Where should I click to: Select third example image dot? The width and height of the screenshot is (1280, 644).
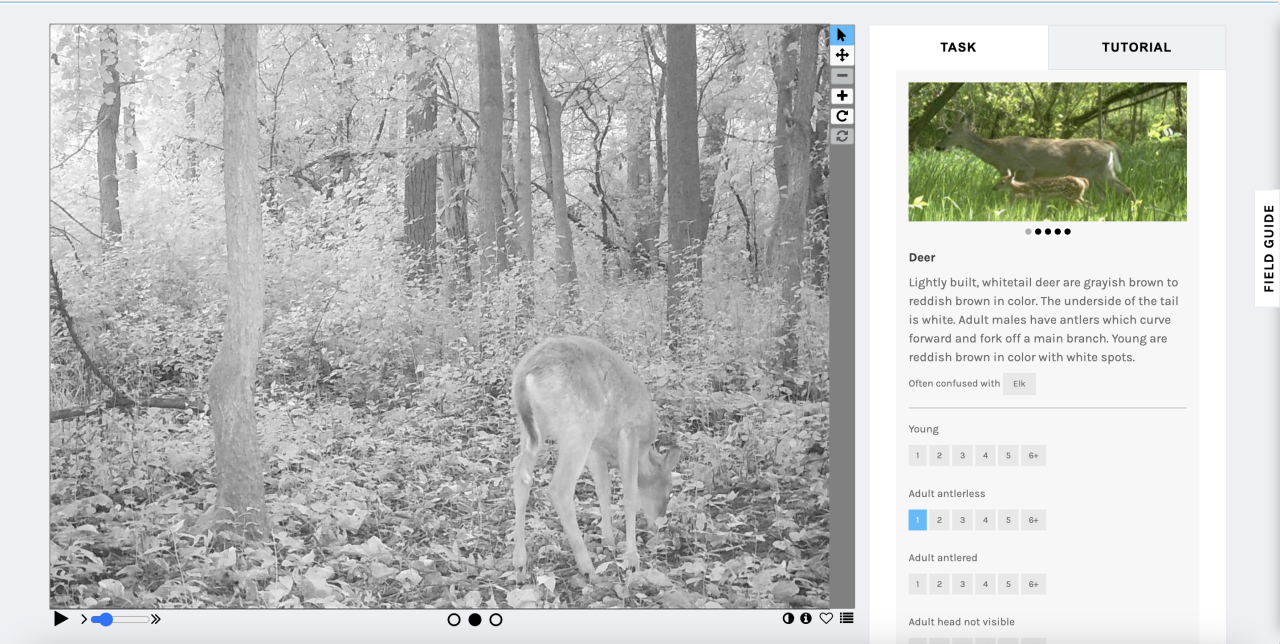tap(1048, 231)
